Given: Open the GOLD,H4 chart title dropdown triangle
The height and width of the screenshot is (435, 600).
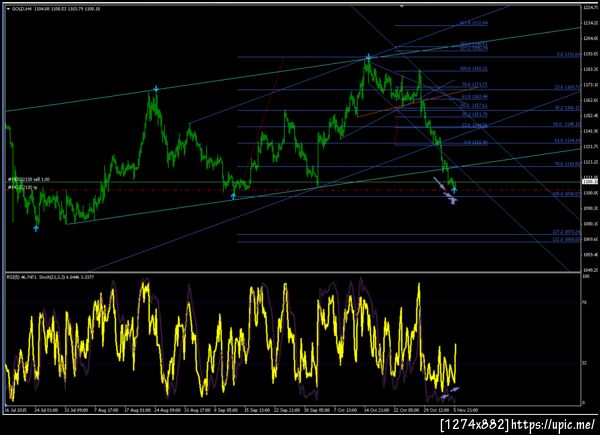Looking at the screenshot, I should 9,8.
